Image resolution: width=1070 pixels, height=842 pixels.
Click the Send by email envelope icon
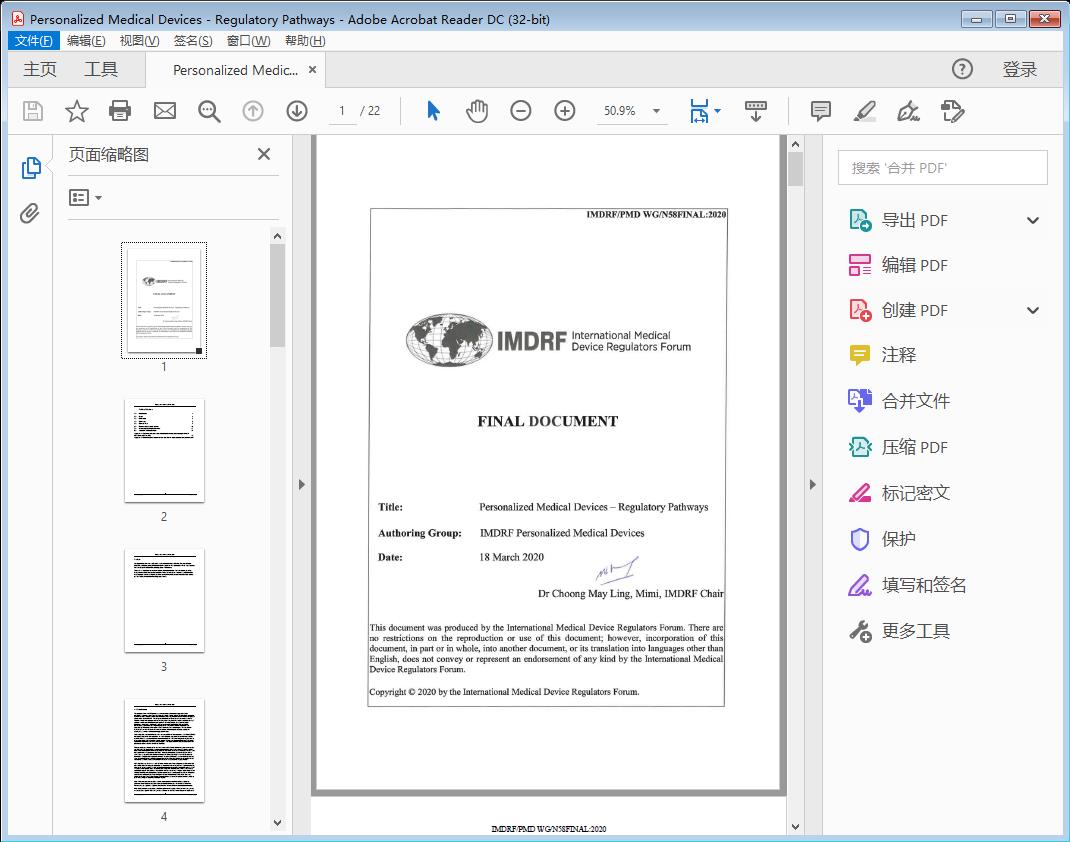click(x=165, y=111)
